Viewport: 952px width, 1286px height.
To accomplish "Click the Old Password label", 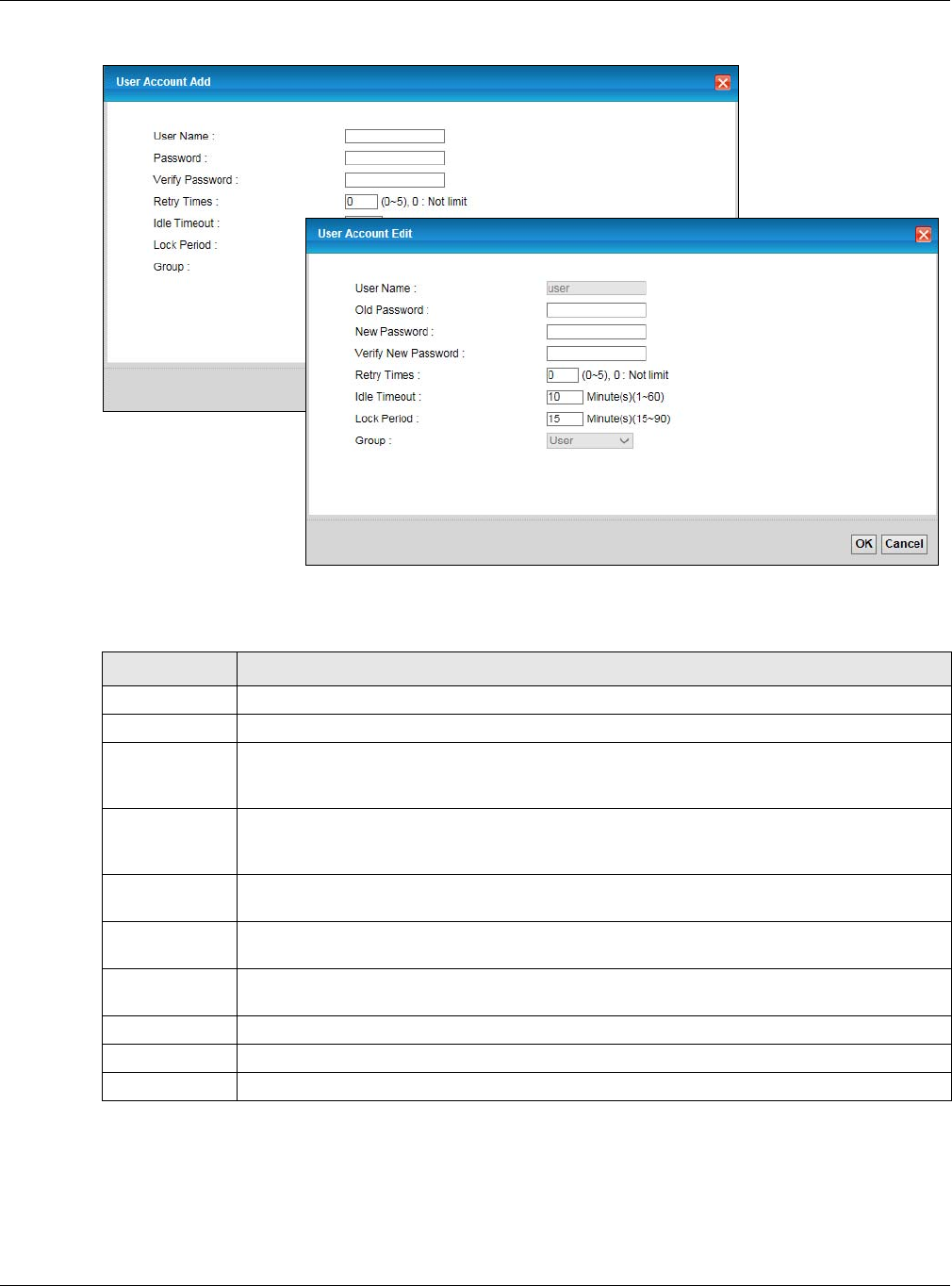I will click(x=391, y=310).
